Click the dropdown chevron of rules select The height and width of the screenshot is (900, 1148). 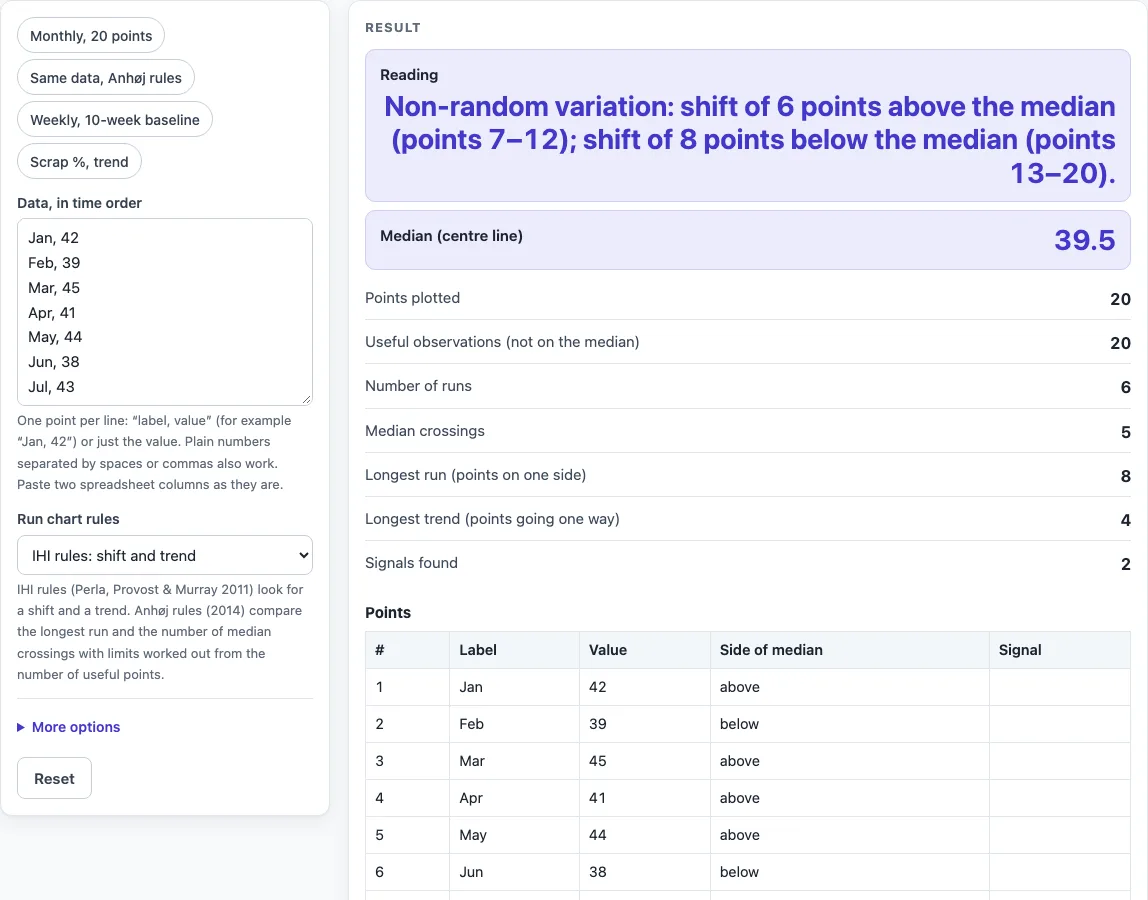click(303, 556)
